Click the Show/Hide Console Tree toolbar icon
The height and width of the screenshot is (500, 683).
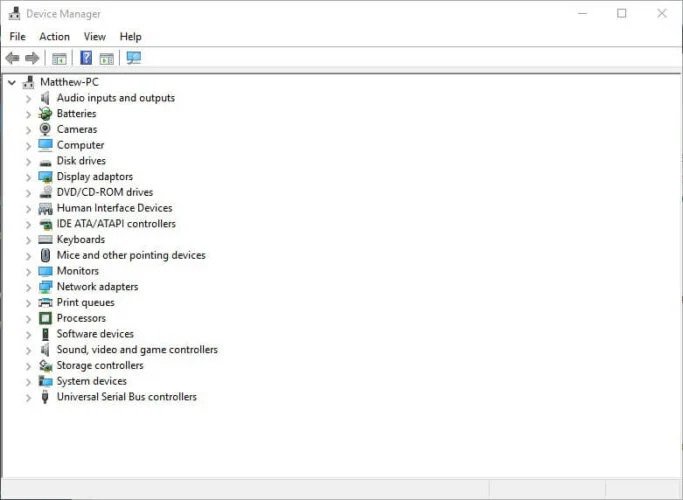pos(59,58)
